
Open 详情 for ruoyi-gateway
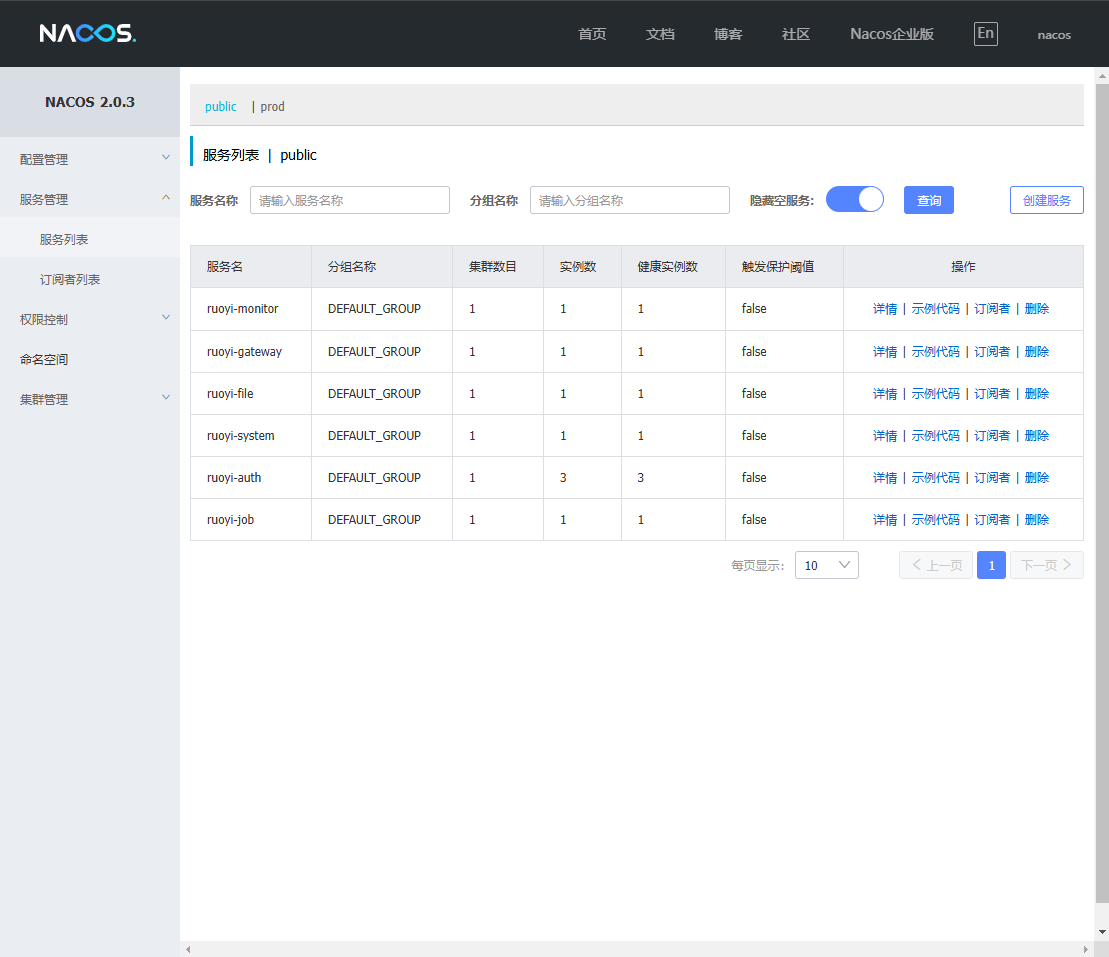(884, 352)
